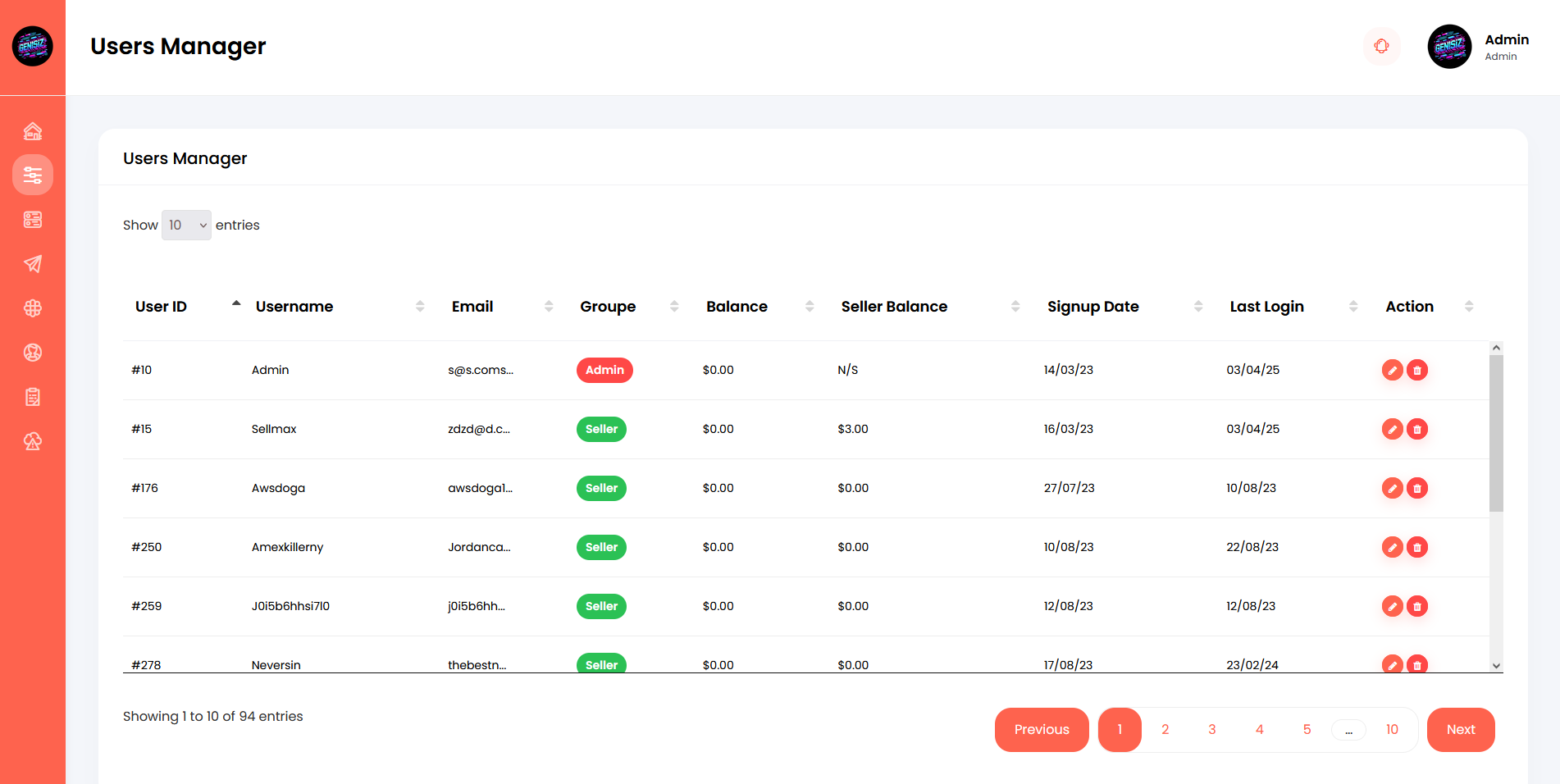Viewport: 1560px width, 784px height.
Task: Edit the Sellmax user
Action: pos(1393,429)
